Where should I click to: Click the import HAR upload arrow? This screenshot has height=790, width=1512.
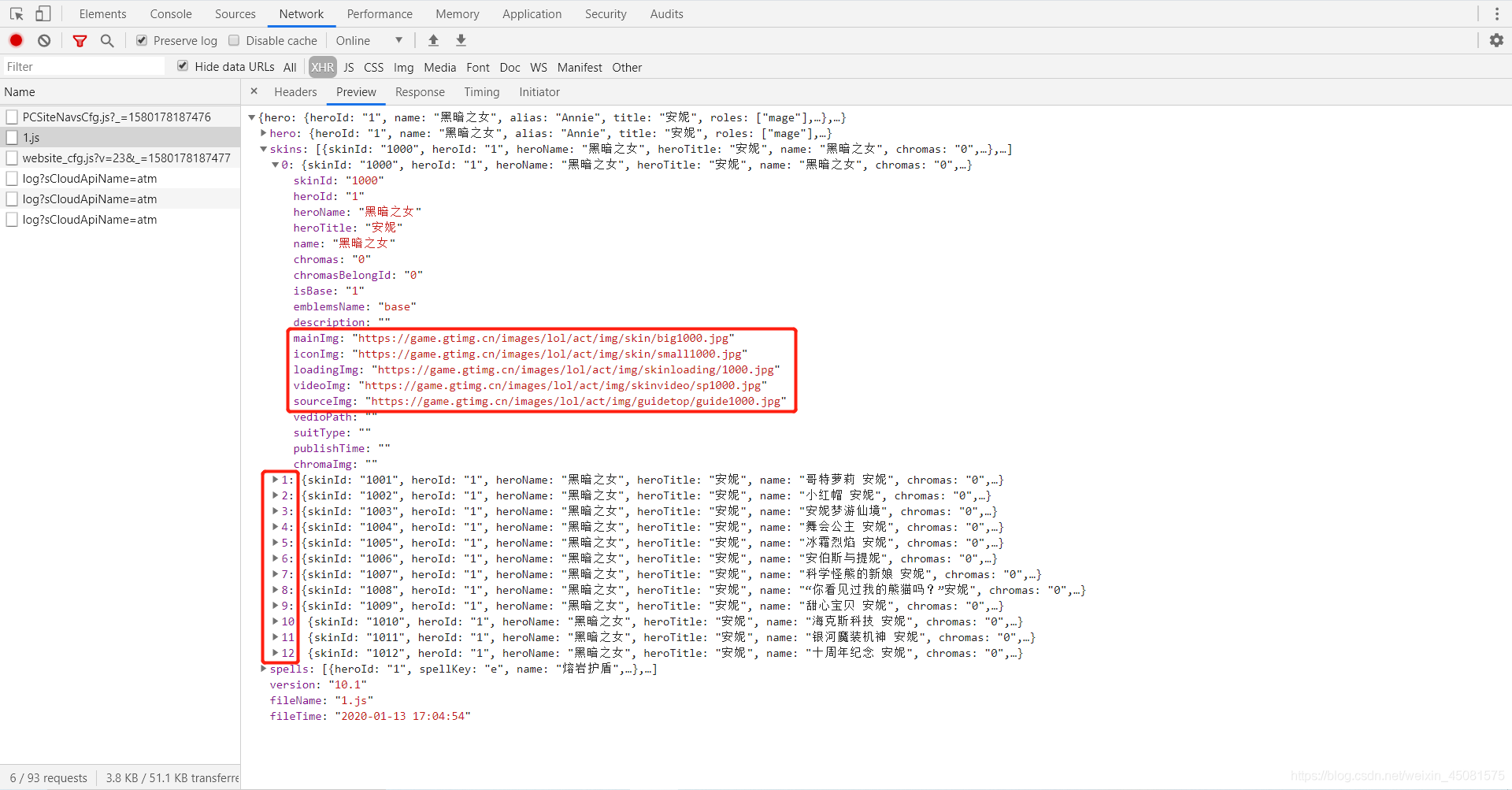[433, 40]
